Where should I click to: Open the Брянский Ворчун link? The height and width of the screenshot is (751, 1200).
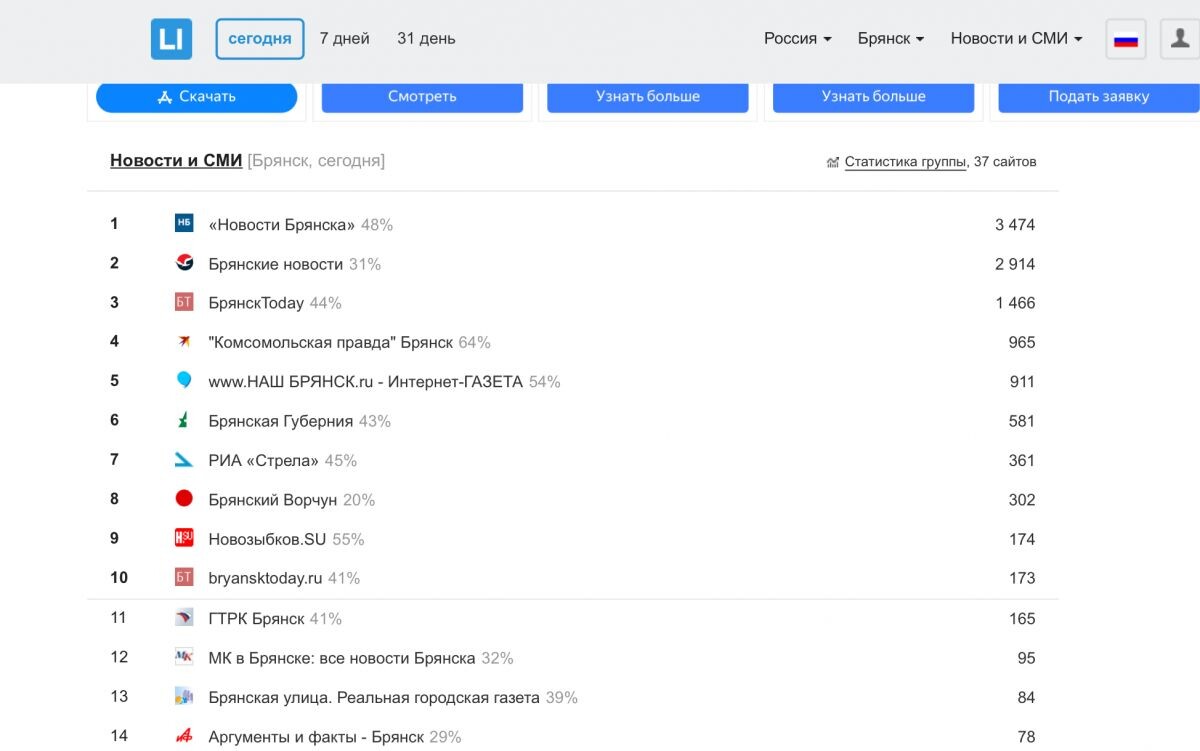click(x=273, y=500)
